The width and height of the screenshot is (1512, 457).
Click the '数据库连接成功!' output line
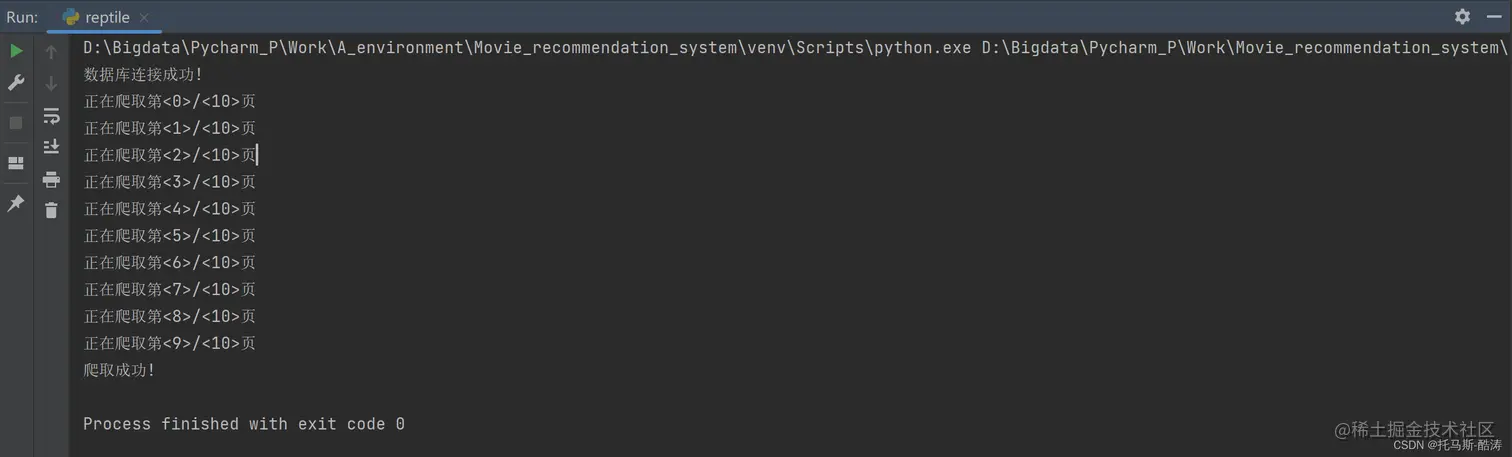click(x=143, y=74)
